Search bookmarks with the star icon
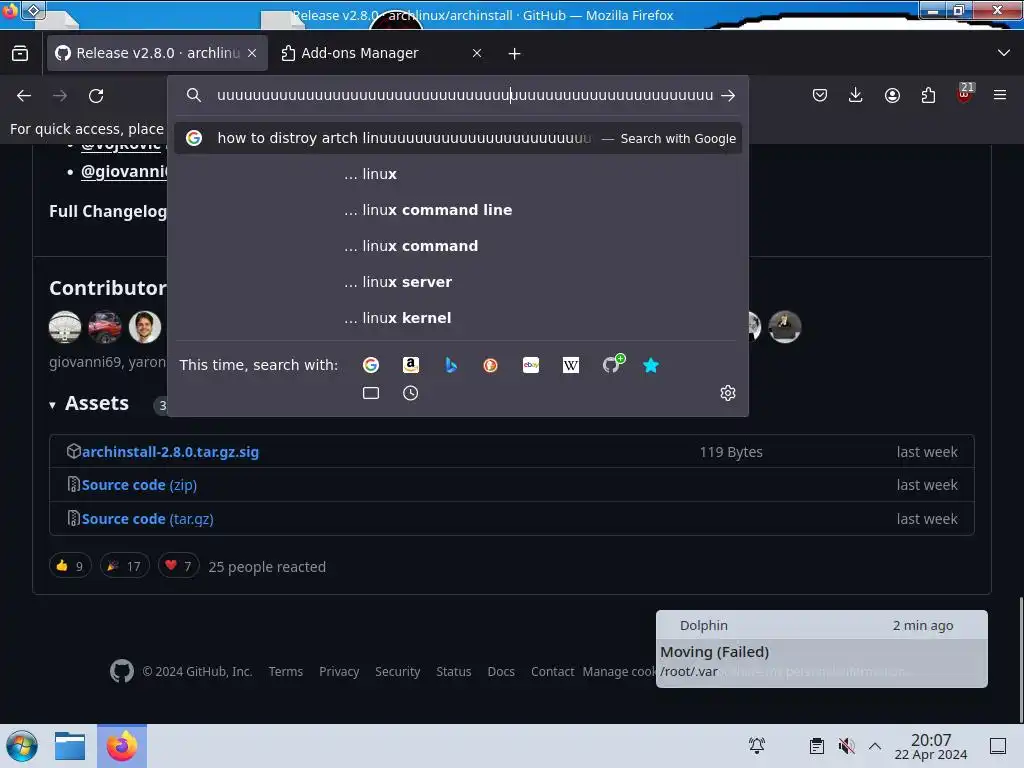Screen dimensions: 1024x768 pyautogui.click(x=651, y=365)
